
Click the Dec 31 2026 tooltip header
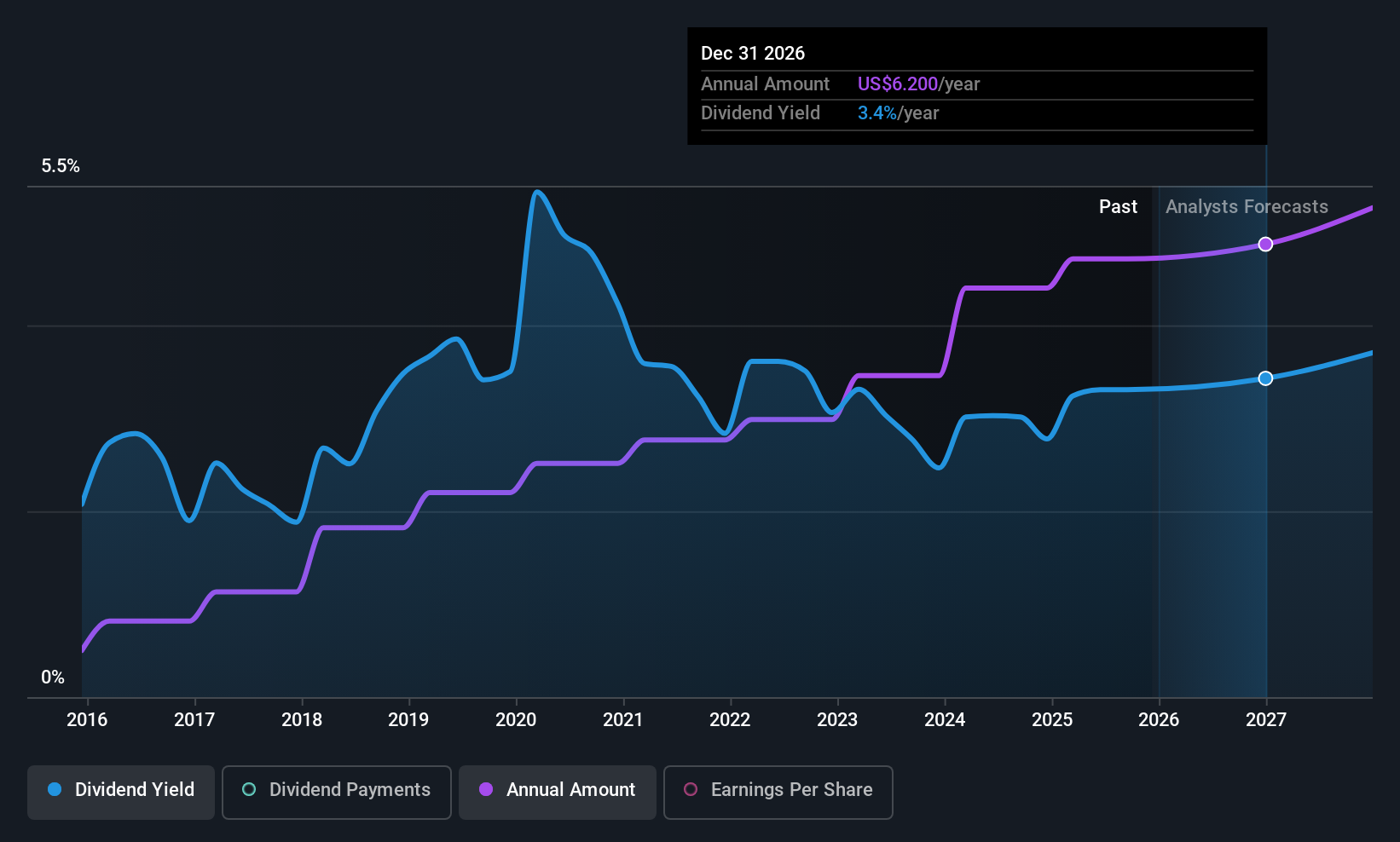[753, 53]
